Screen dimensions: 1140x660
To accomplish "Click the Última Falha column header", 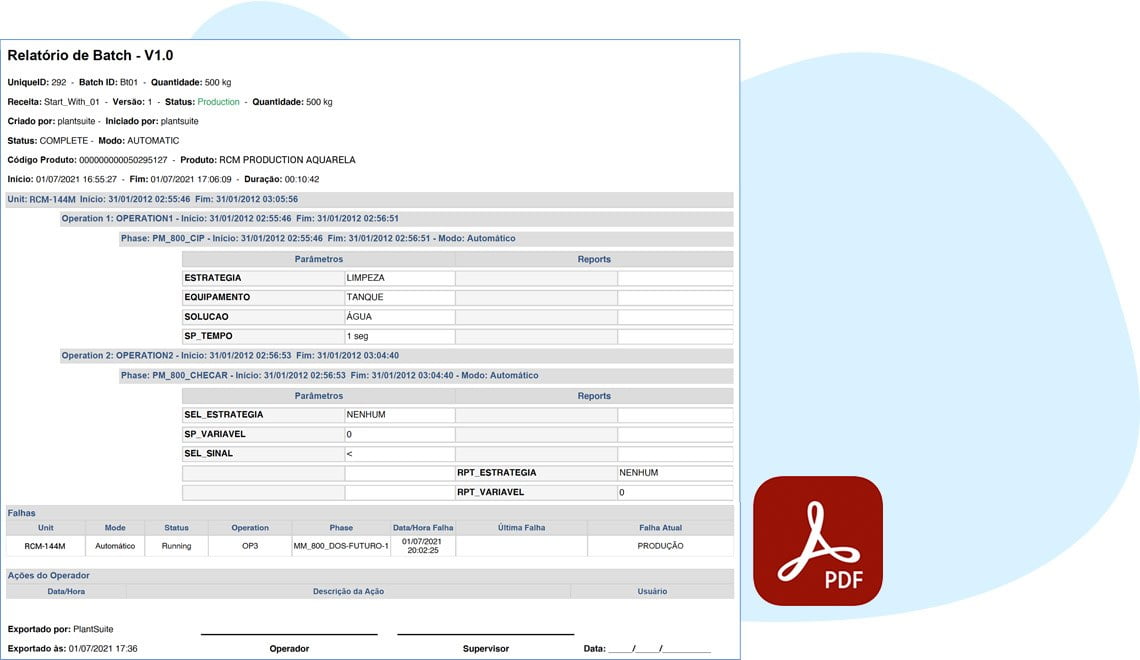I will [521, 528].
